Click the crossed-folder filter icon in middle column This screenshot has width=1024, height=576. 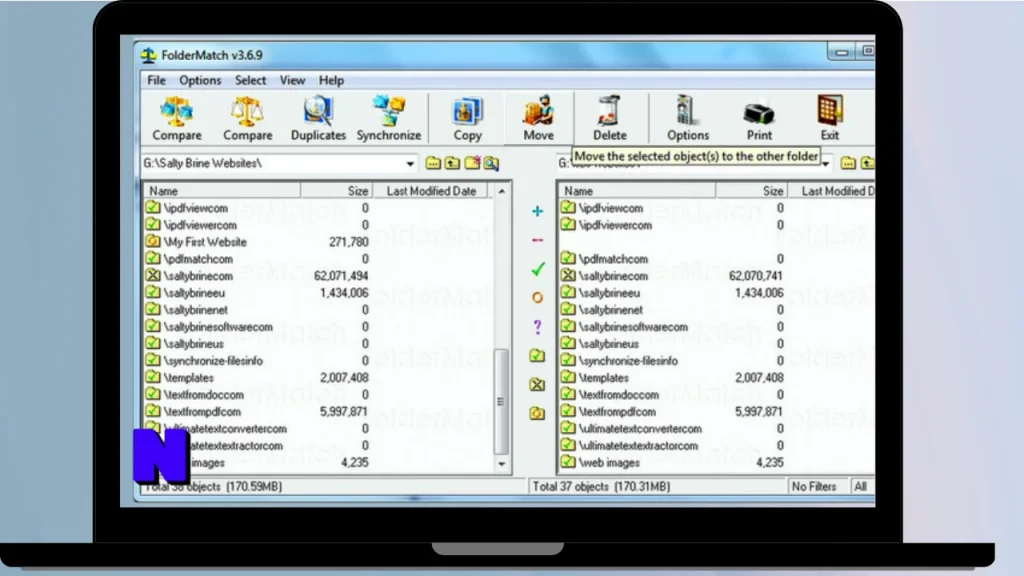(537, 385)
